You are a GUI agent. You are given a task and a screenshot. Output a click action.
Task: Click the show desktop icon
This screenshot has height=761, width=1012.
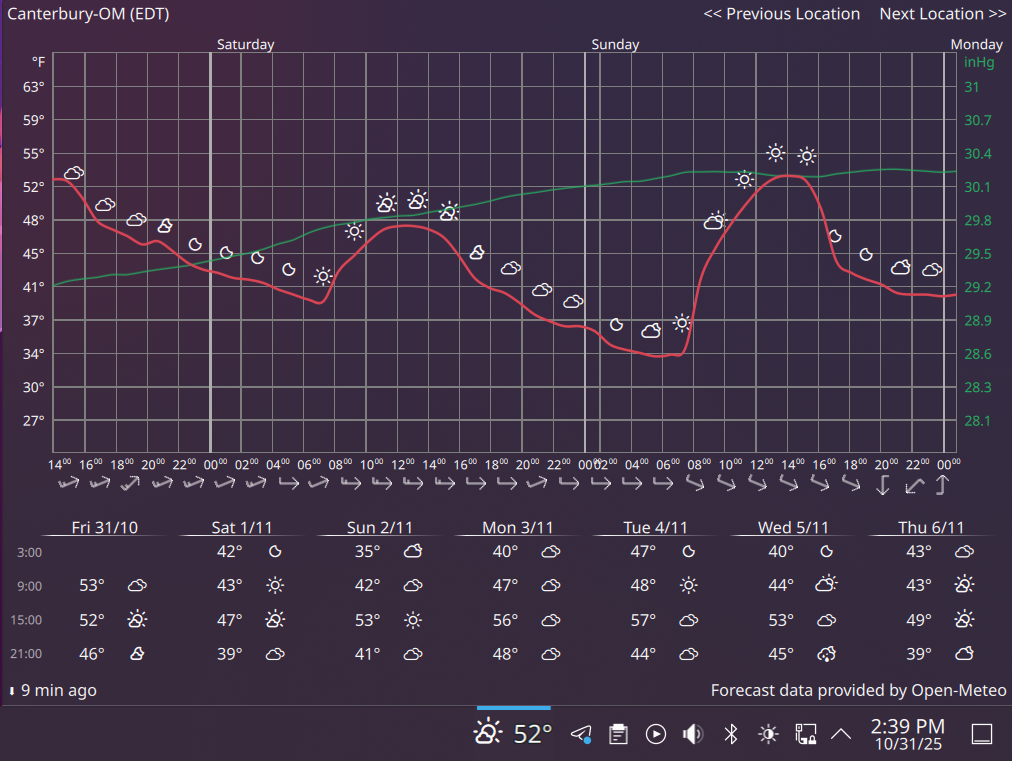pyautogui.click(x=982, y=734)
